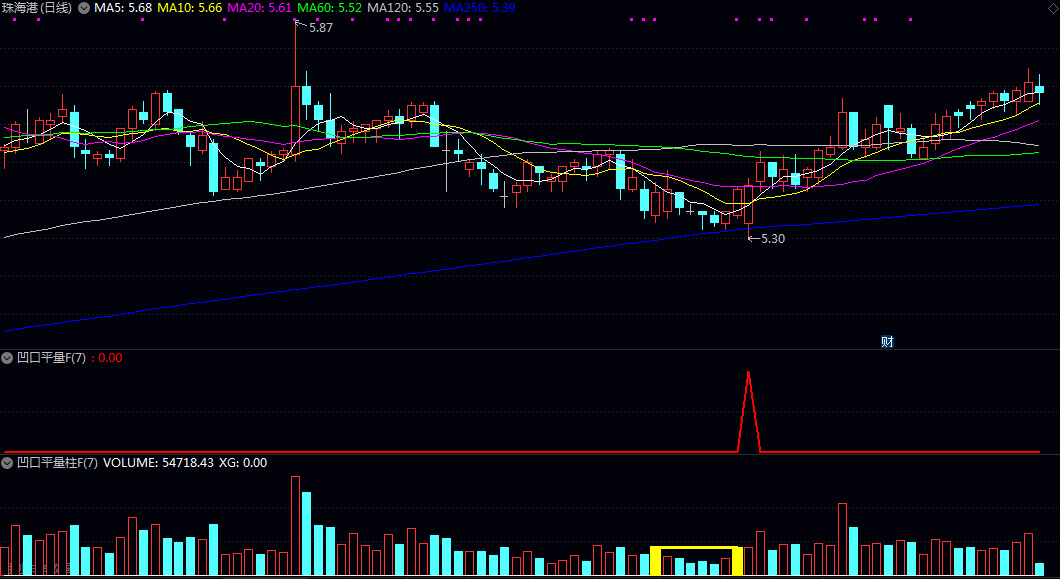The image size is (1060, 579).
Task: Open dropdown arrow beside 珠海港(日线) title
Action: pyautogui.click(x=84, y=8)
